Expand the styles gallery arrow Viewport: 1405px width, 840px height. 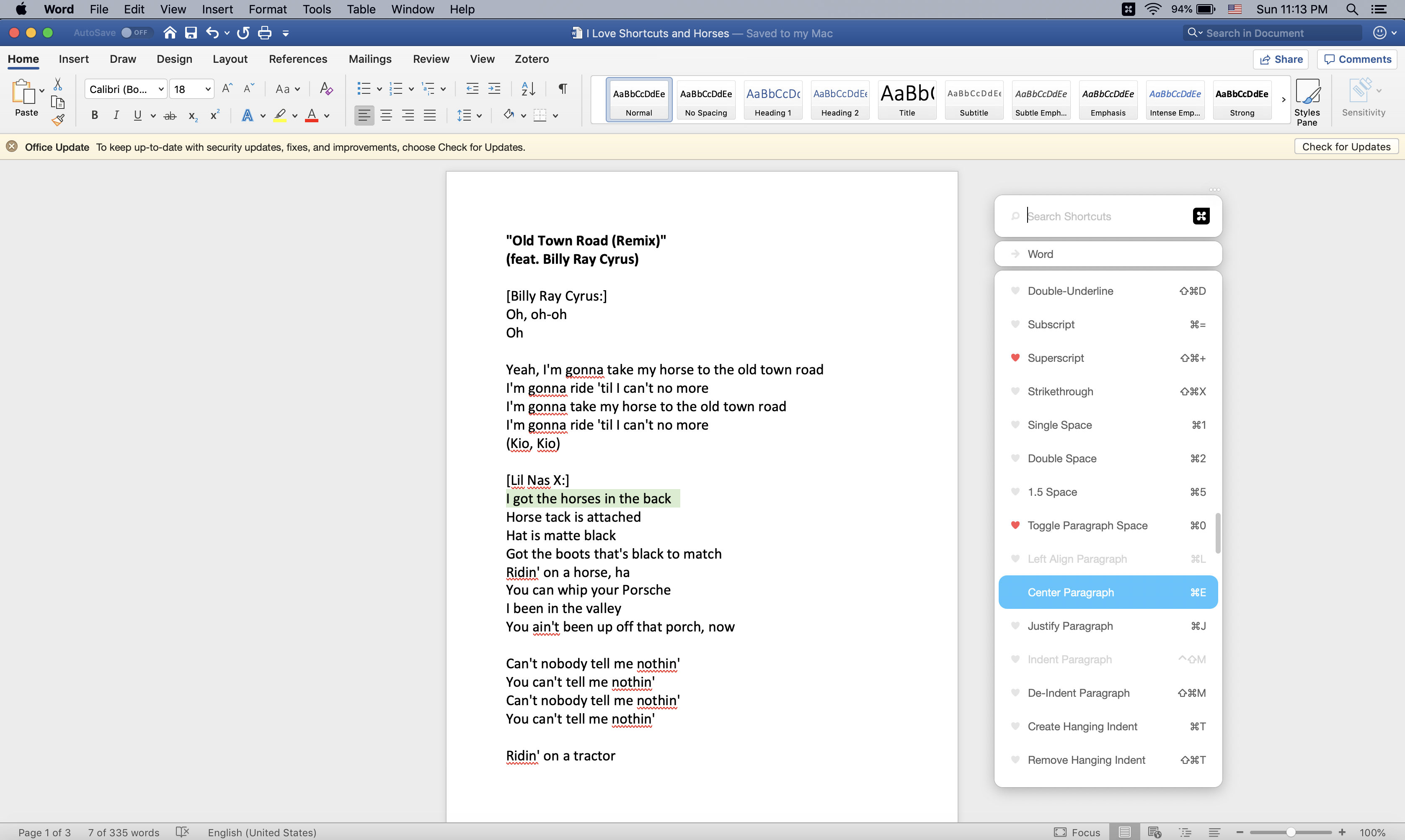coord(1283,100)
